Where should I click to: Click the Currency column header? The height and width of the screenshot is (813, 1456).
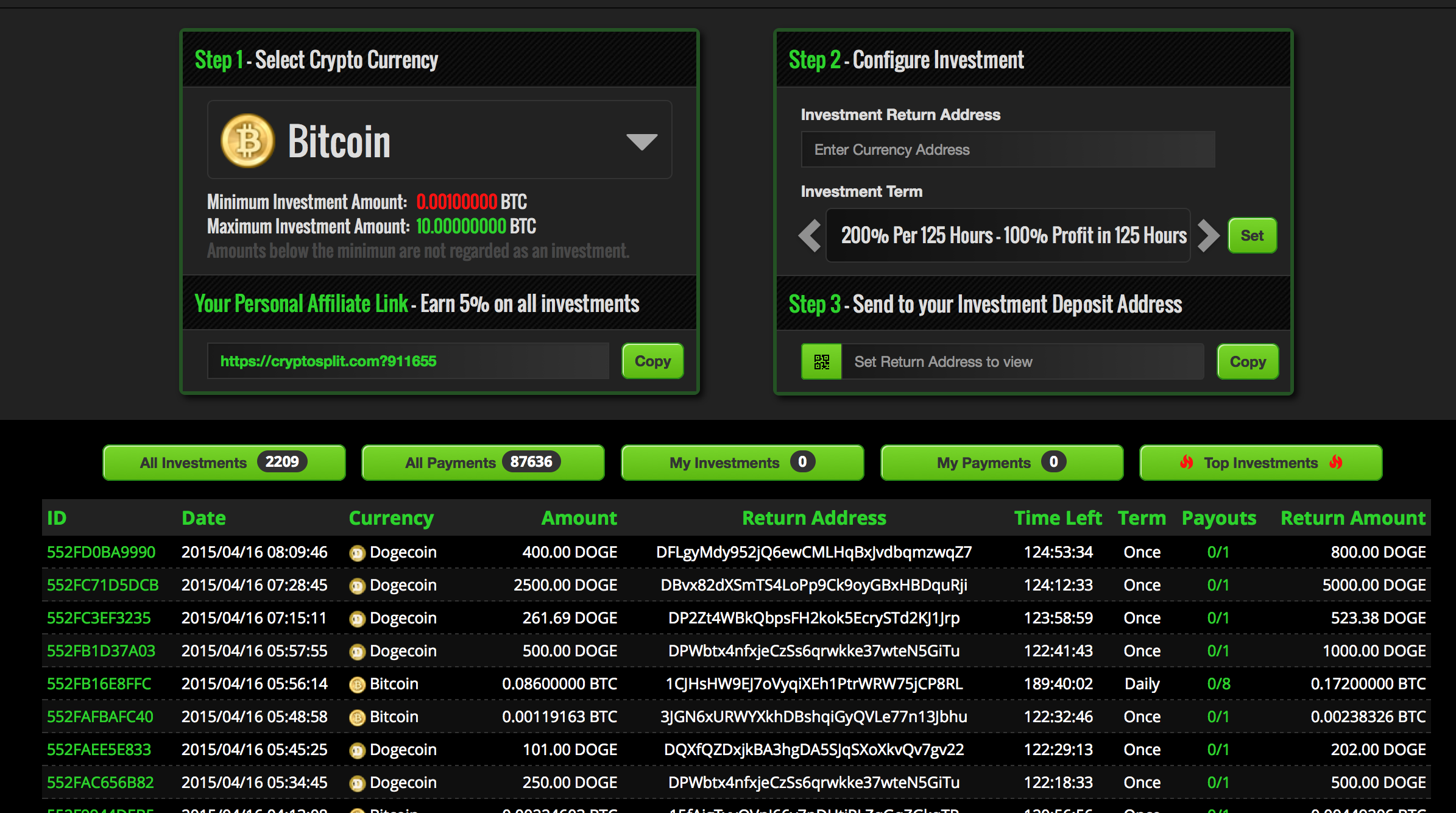point(391,518)
